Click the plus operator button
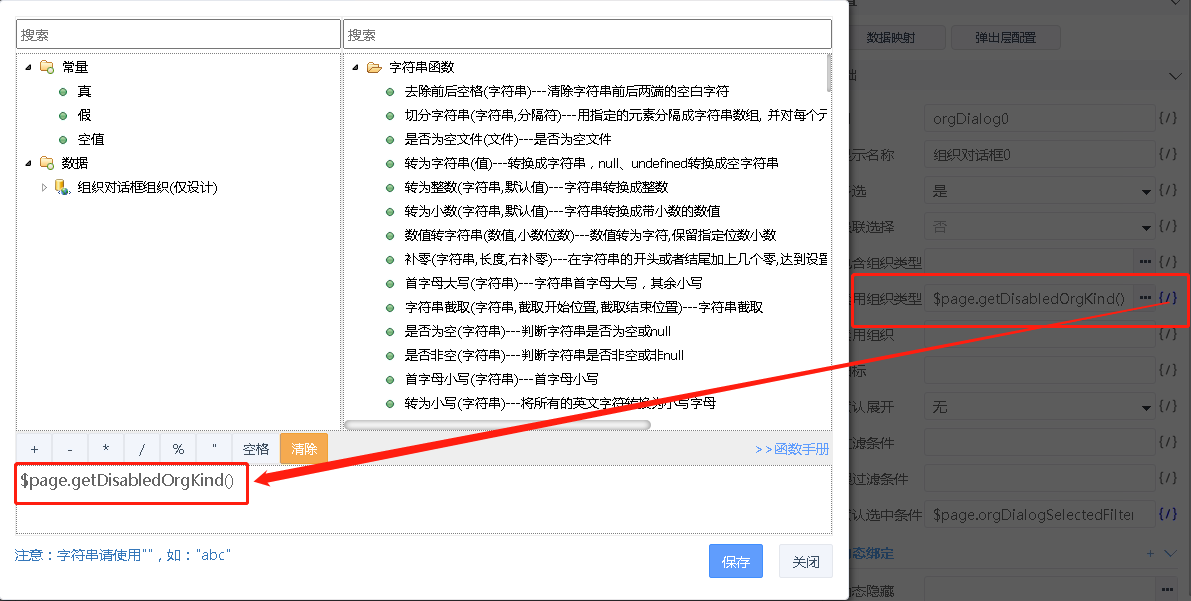 click(34, 449)
